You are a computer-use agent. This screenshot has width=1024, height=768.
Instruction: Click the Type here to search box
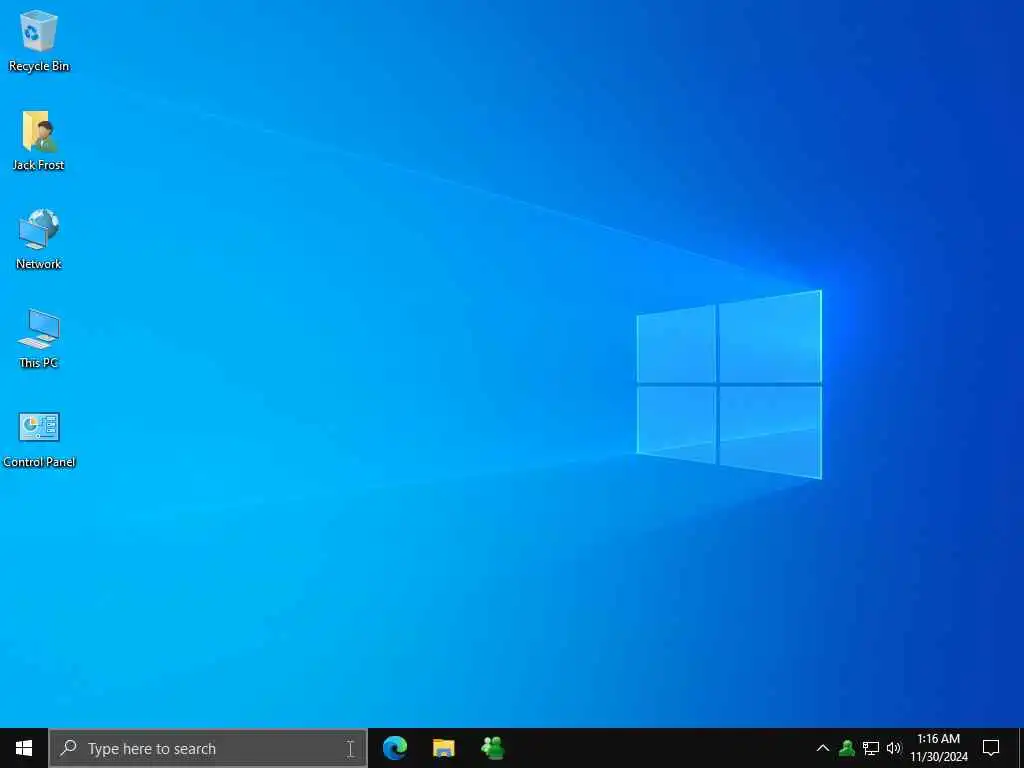pyautogui.click(x=208, y=748)
